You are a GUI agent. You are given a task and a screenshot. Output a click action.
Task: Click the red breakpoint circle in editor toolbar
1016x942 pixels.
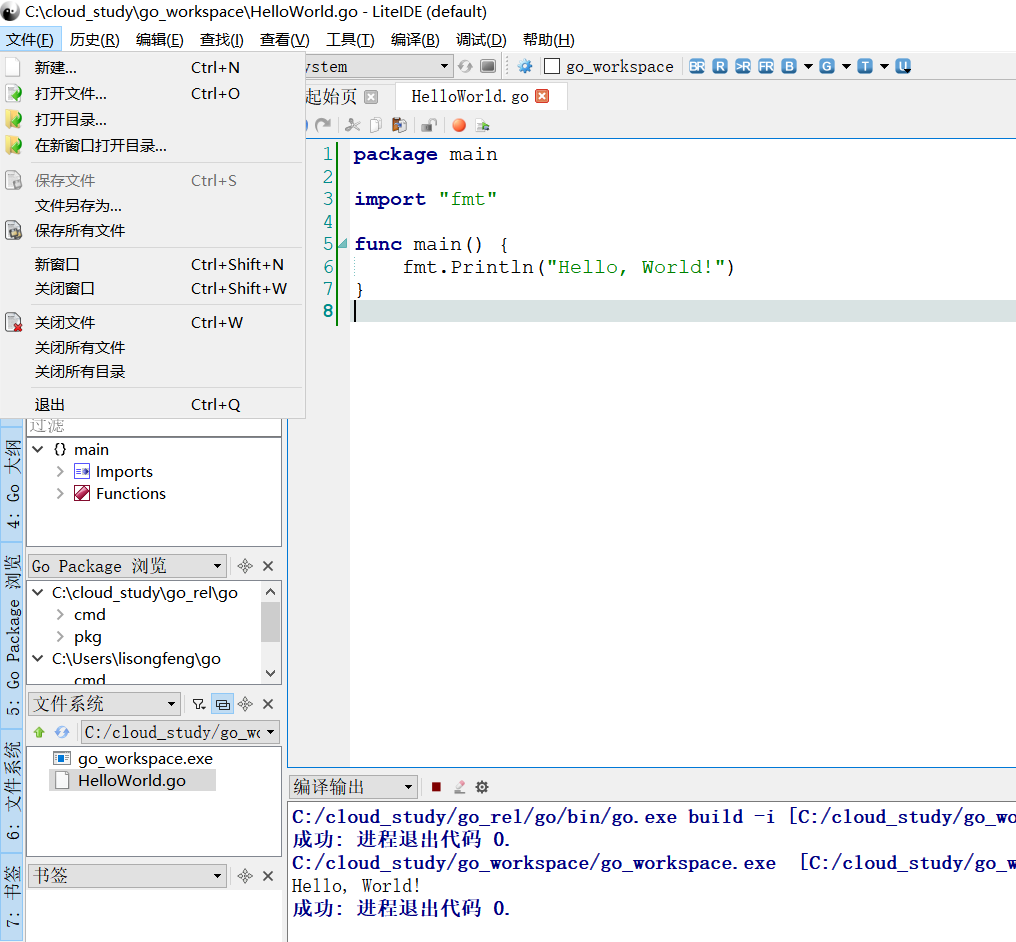[459, 125]
